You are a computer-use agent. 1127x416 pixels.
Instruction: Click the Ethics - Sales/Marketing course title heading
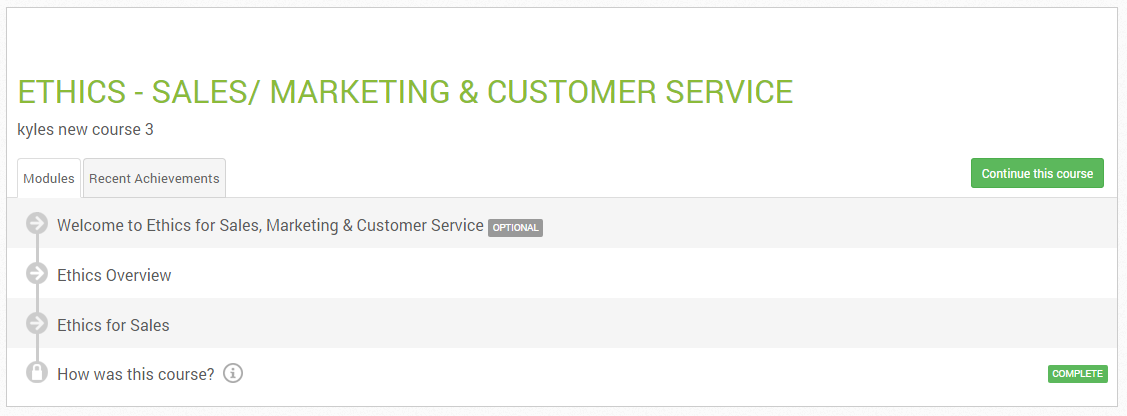[405, 92]
